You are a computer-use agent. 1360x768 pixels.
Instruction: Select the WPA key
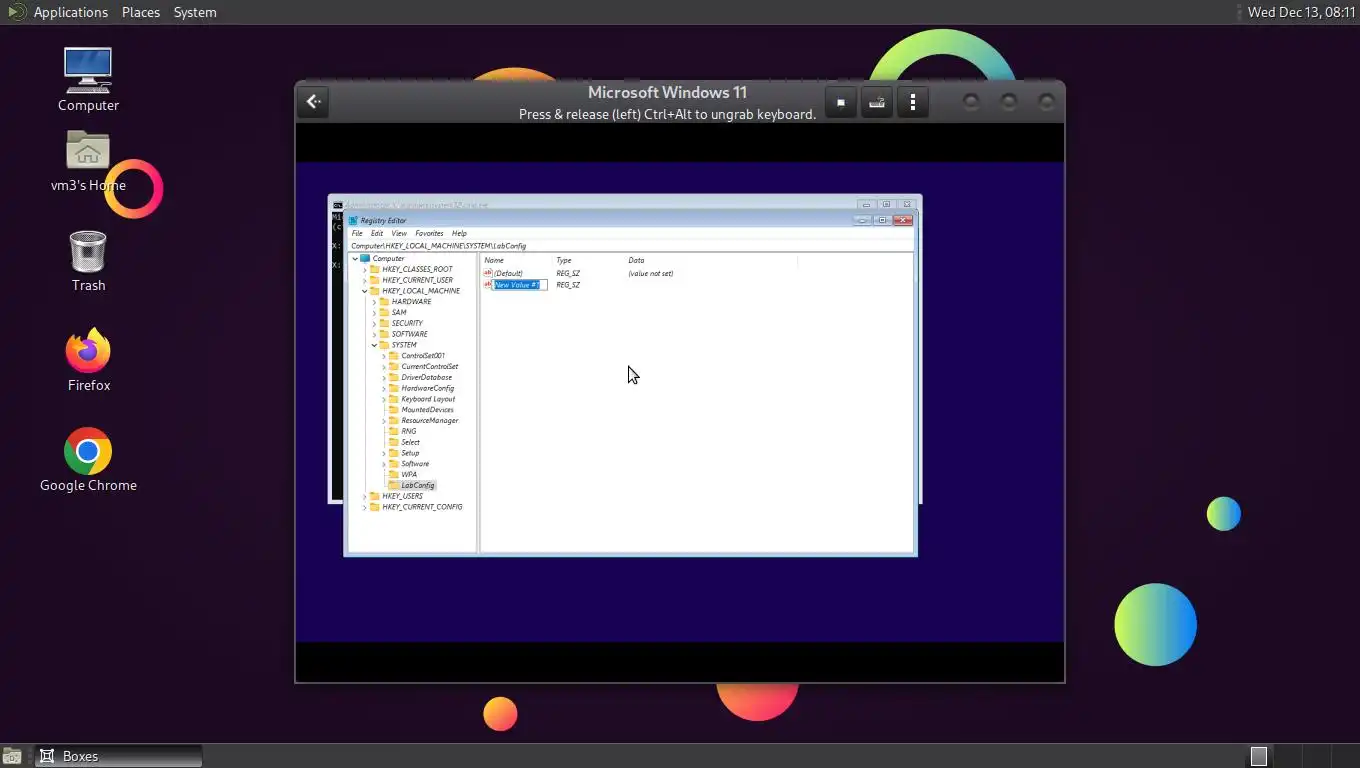[409, 474]
